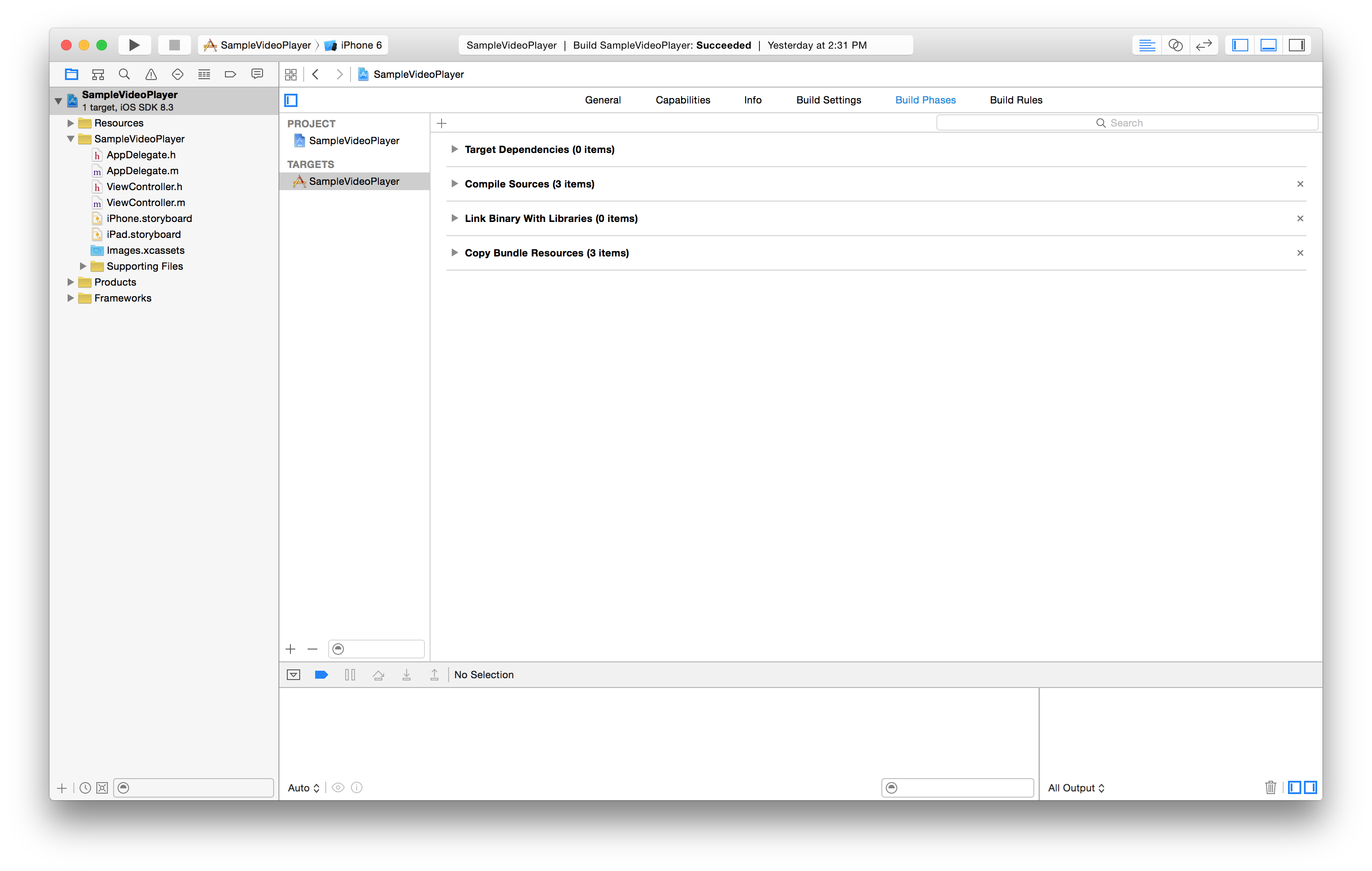This screenshot has width=1372, height=871.
Task: Open the Find navigator magnifier icon
Action: click(124, 74)
